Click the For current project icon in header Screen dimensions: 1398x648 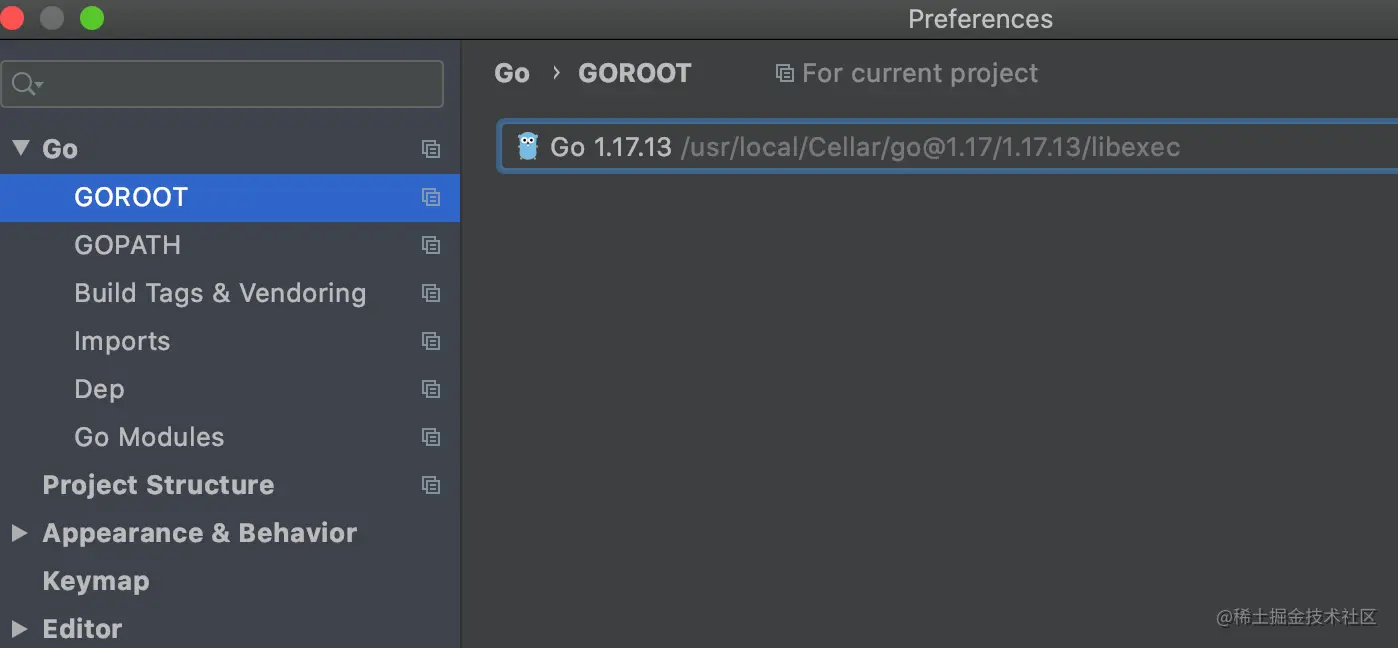coord(785,73)
